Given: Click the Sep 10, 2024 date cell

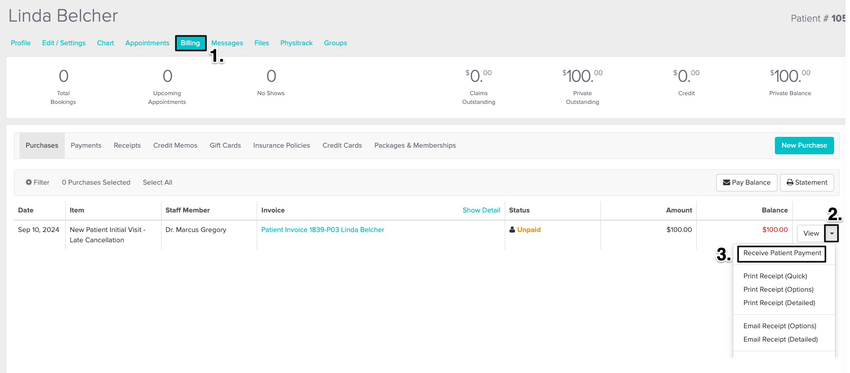Looking at the screenshot, I should point(38,230).
